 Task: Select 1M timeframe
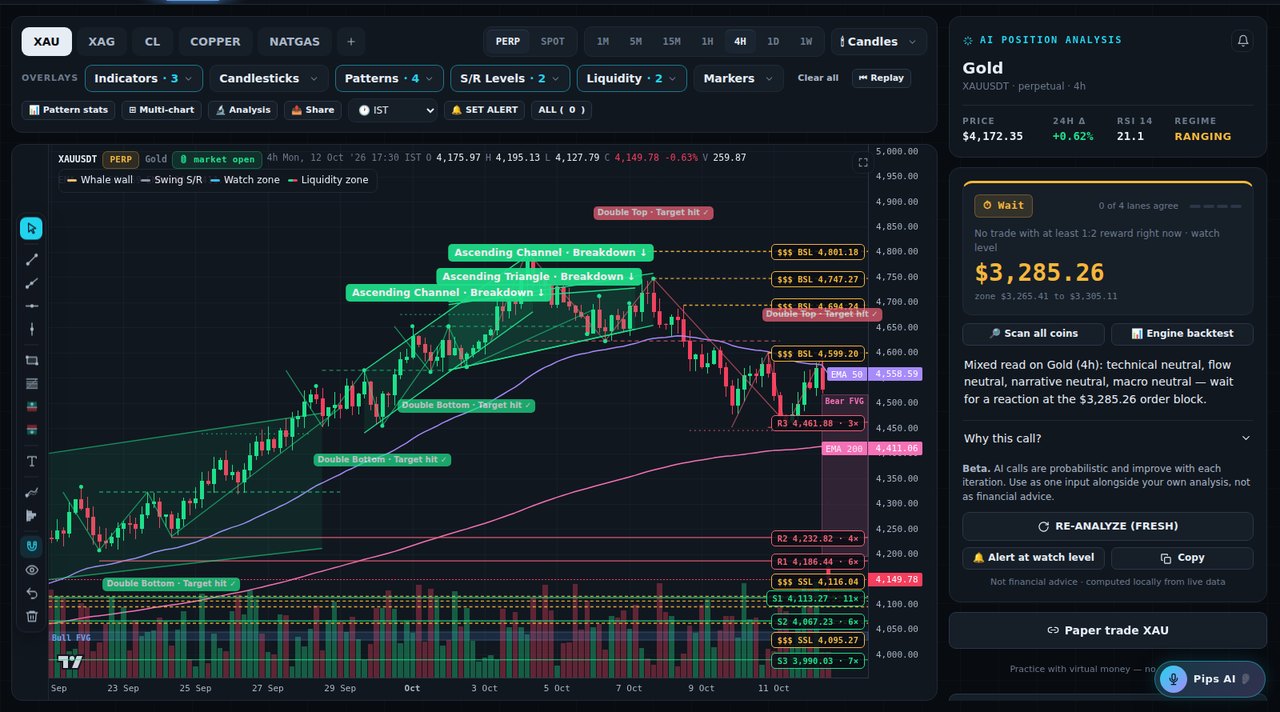tap(603, 42)
